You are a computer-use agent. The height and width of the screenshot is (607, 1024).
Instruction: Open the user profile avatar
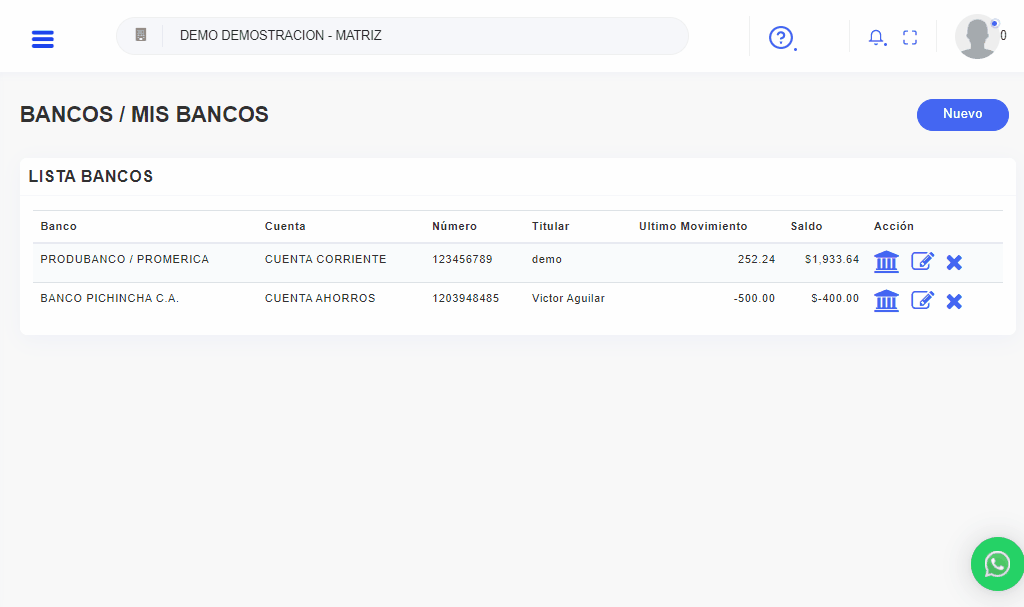pos(976,37)
